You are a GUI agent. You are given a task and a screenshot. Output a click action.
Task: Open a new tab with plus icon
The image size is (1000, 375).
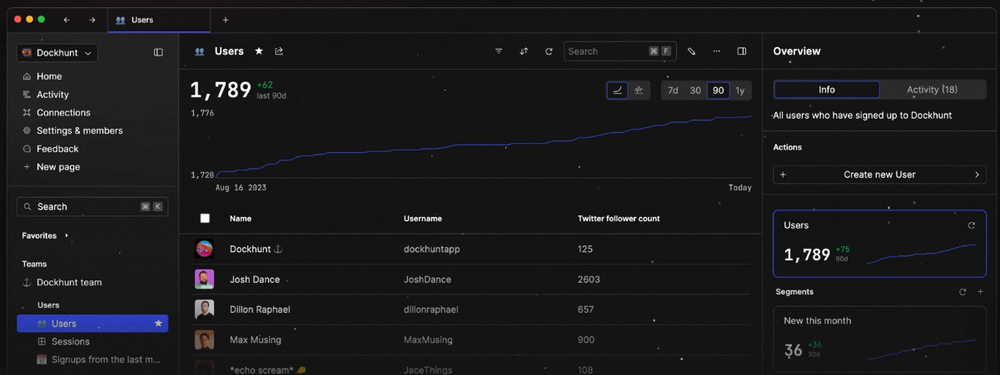225,20
